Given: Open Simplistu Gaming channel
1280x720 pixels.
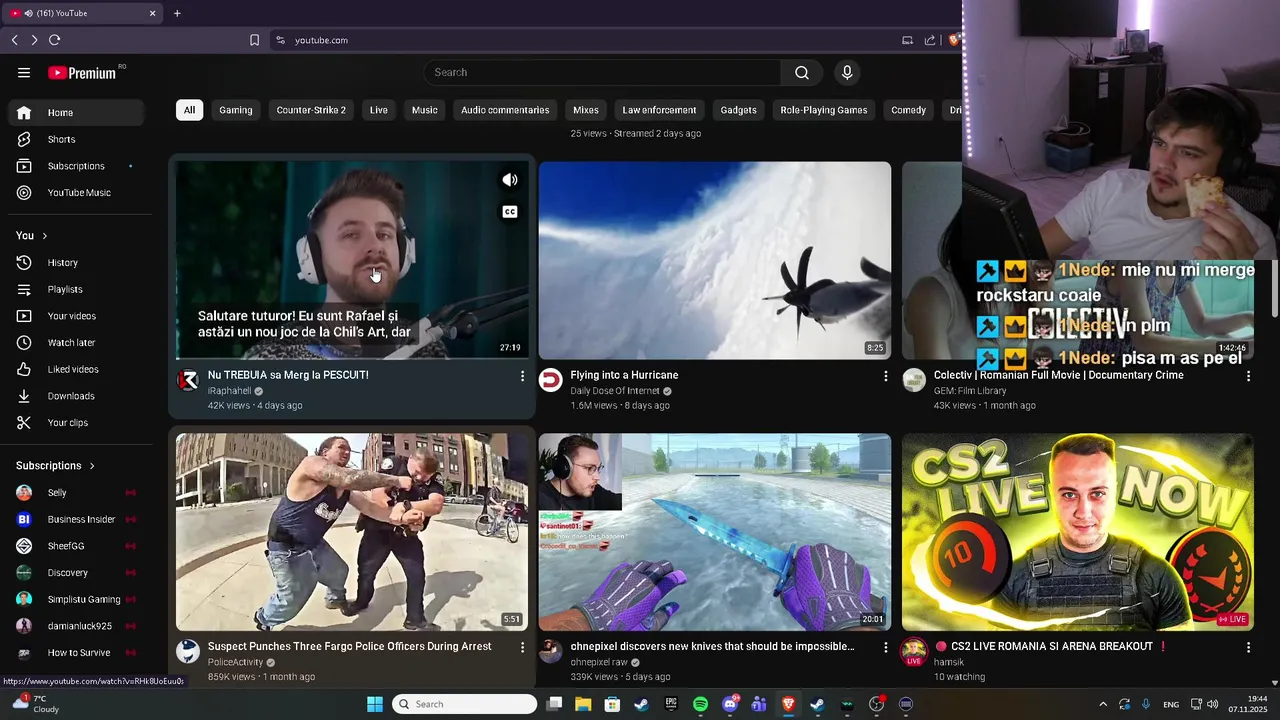Looking at the screenshot, I should coord(76,600).
